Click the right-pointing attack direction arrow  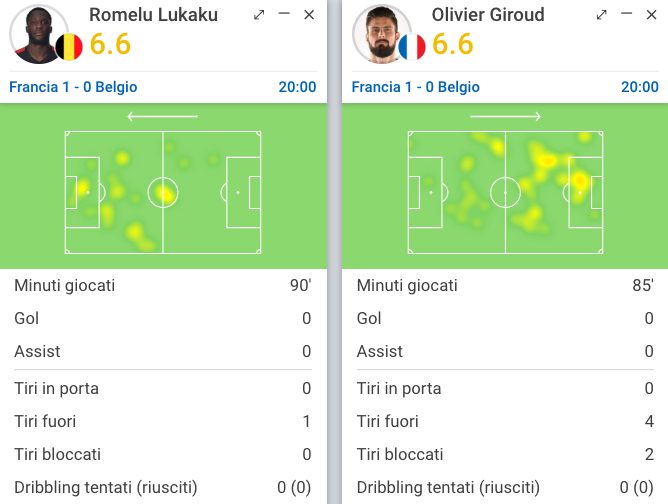pyautogui.click(x=505, y=116)
